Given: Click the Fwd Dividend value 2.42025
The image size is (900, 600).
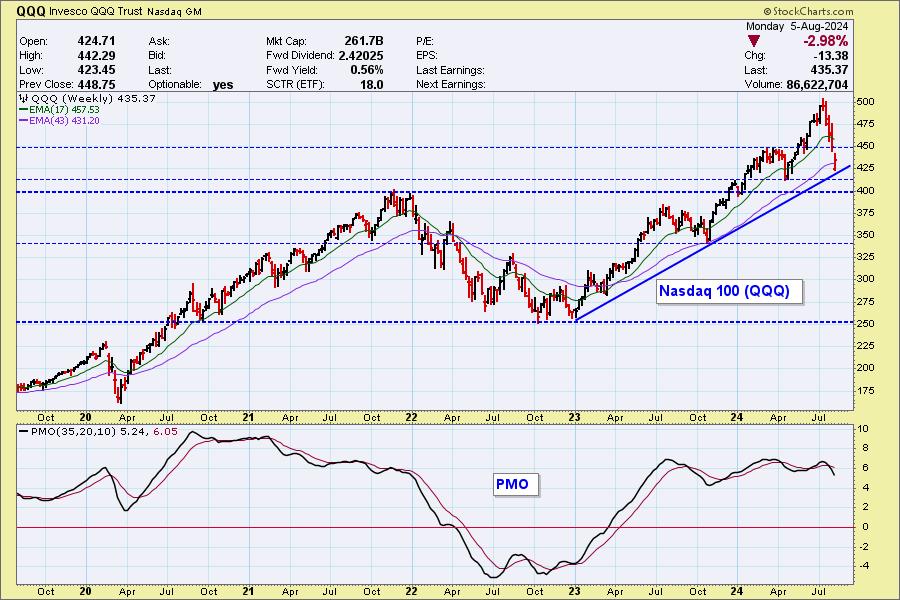Looking at the screenshot, I should [x=360, y=55].
